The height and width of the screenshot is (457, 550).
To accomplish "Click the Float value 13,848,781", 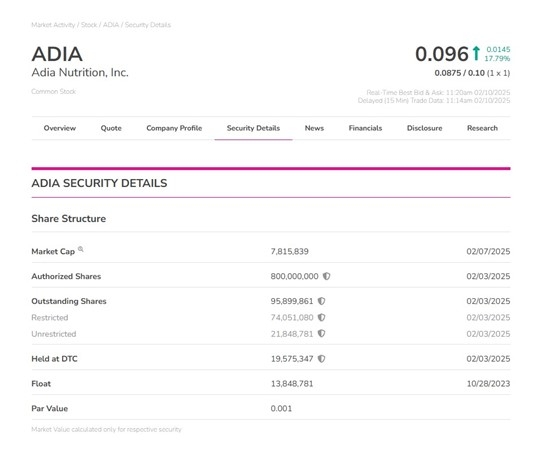I will coord(292,384).
